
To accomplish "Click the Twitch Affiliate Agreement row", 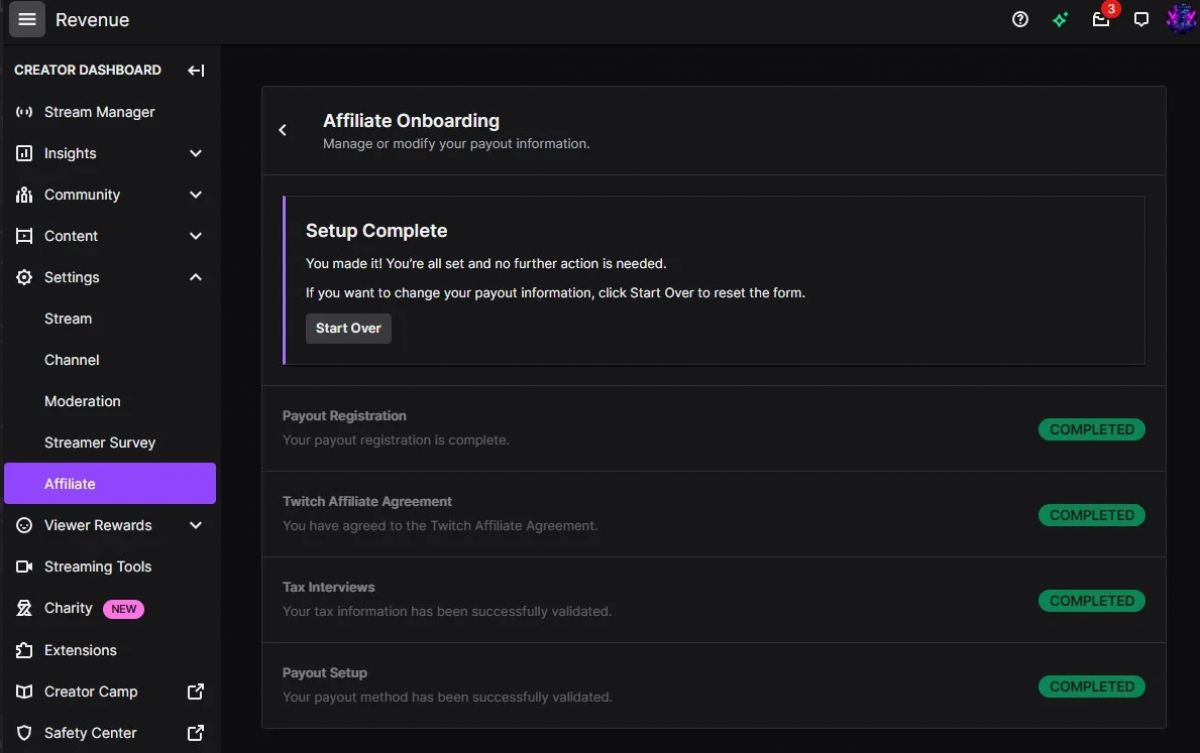I will coord(714,514).
